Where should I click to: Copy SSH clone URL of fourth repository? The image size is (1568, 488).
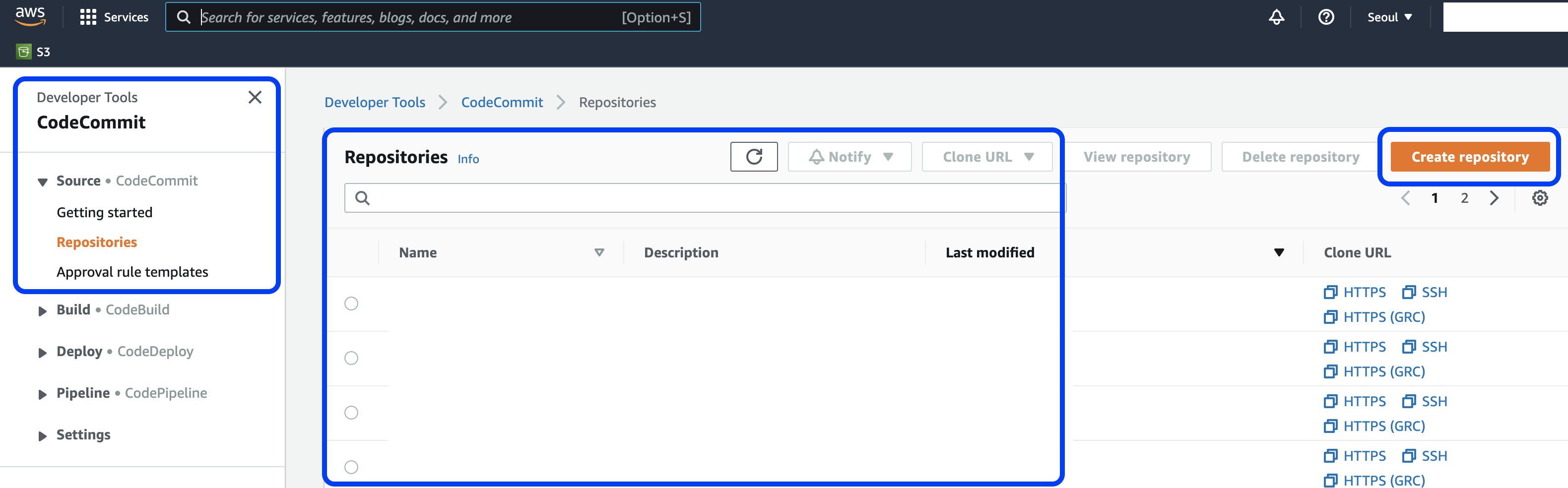(x=1424, y=456)
